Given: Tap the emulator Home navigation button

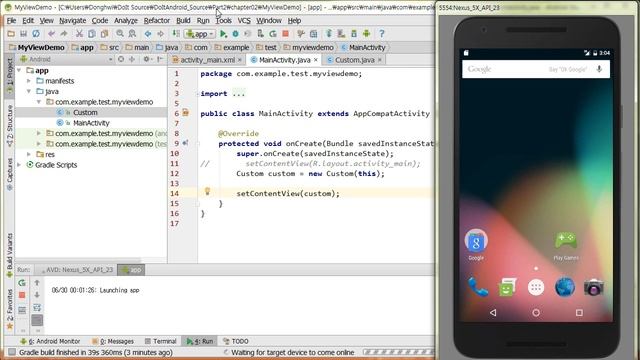Looking at the screenshot, I should pos(536,313).
